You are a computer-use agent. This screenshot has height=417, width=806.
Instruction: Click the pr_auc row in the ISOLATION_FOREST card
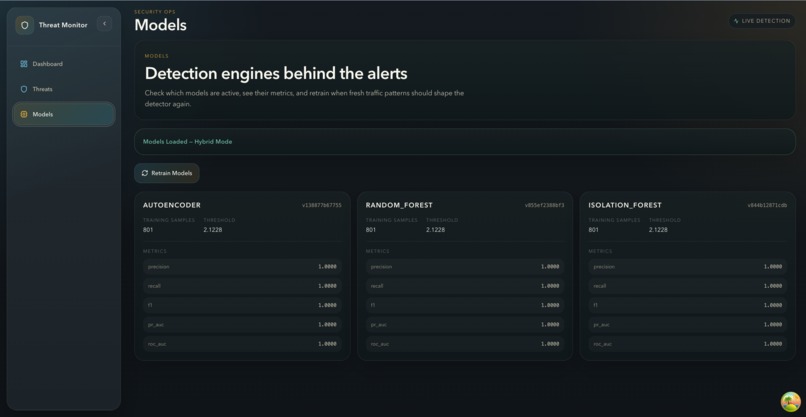click(x=687, y=325)
